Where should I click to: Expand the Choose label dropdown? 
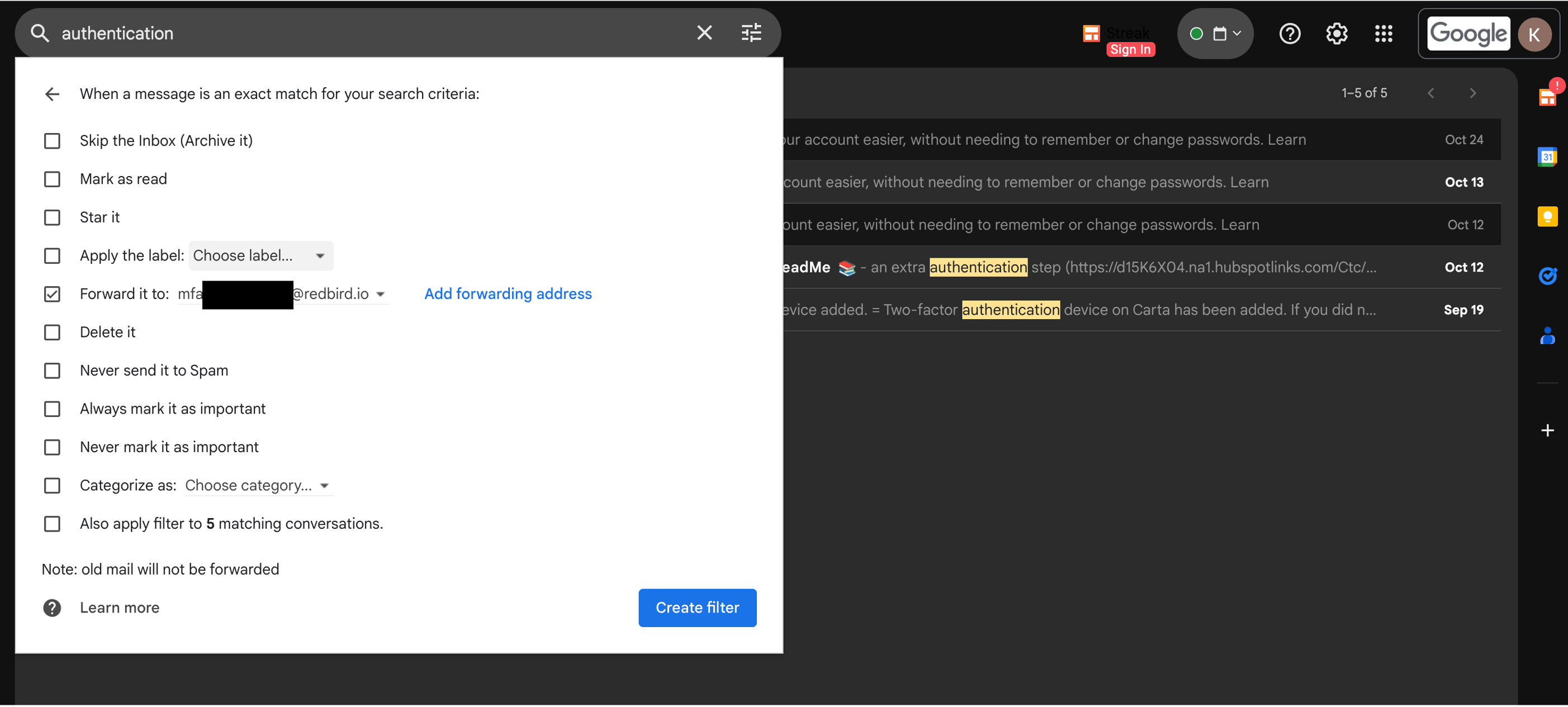coord(260,256)
